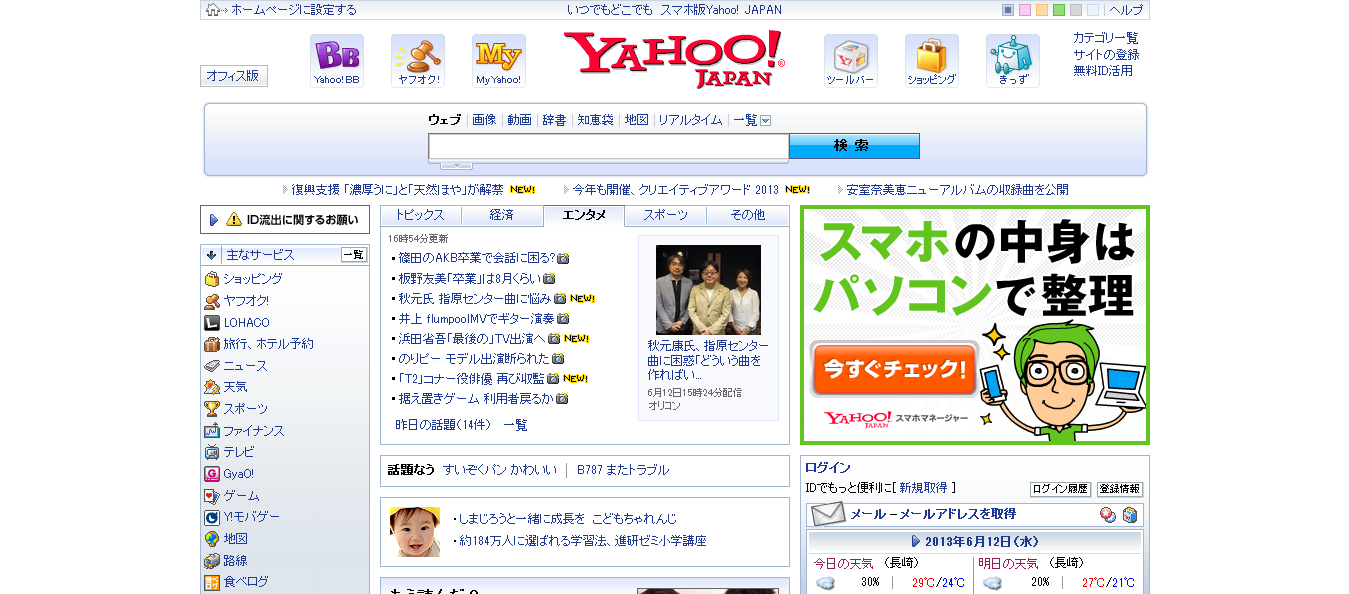The image size is (1349, 594).
Task: Click the ログイン履歴 button
Action: (1060, 489)
